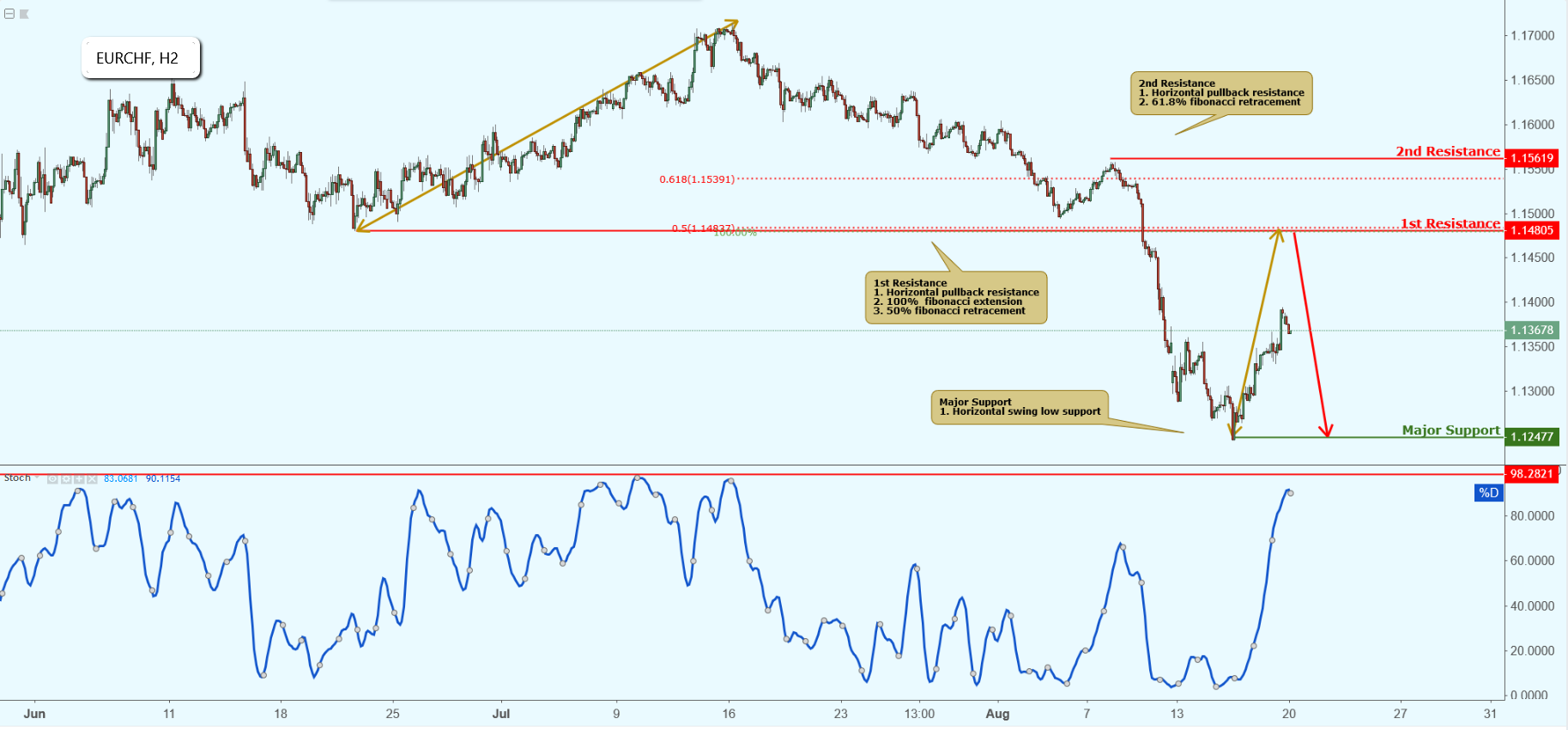
Task: Open the Stoch indicator name dropdown arrow
Action: [37, 478]
